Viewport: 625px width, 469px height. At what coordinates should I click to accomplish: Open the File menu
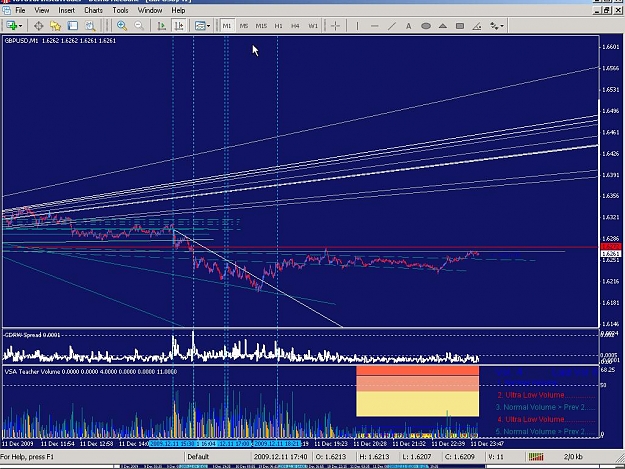tap(20, 10)
